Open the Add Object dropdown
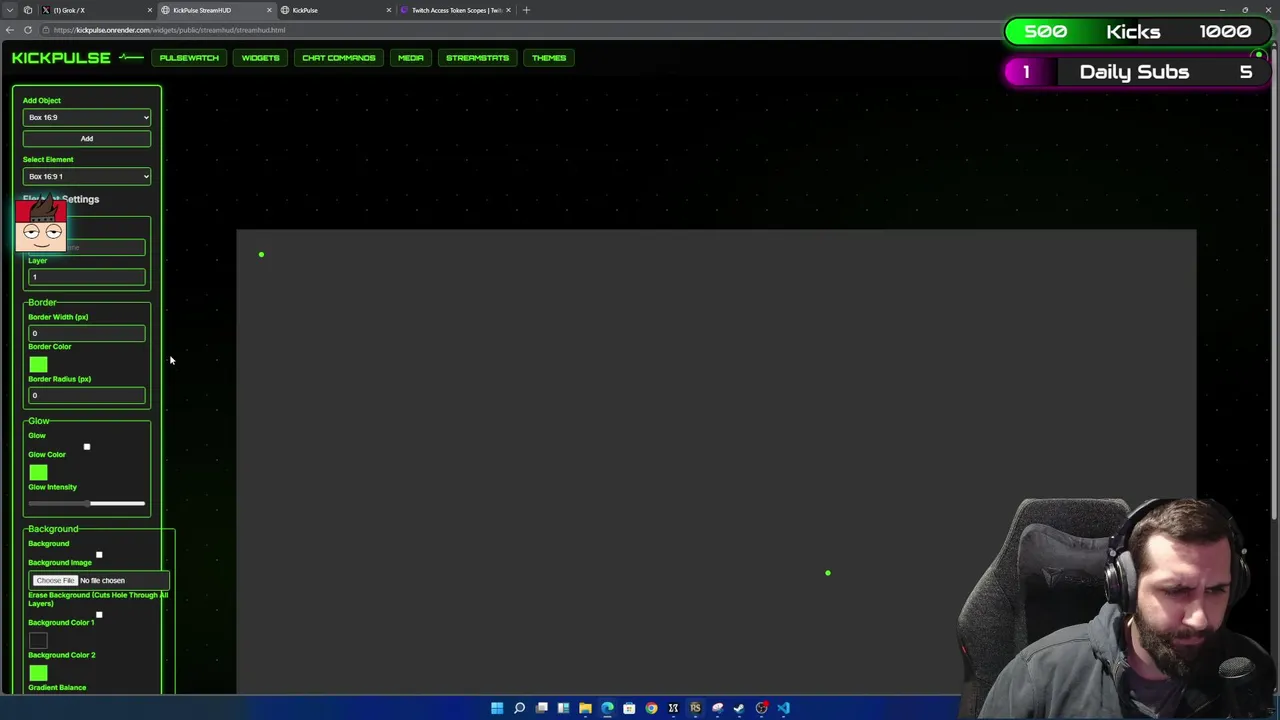This screenshot has width=1280, height=720. click(87, 117)
